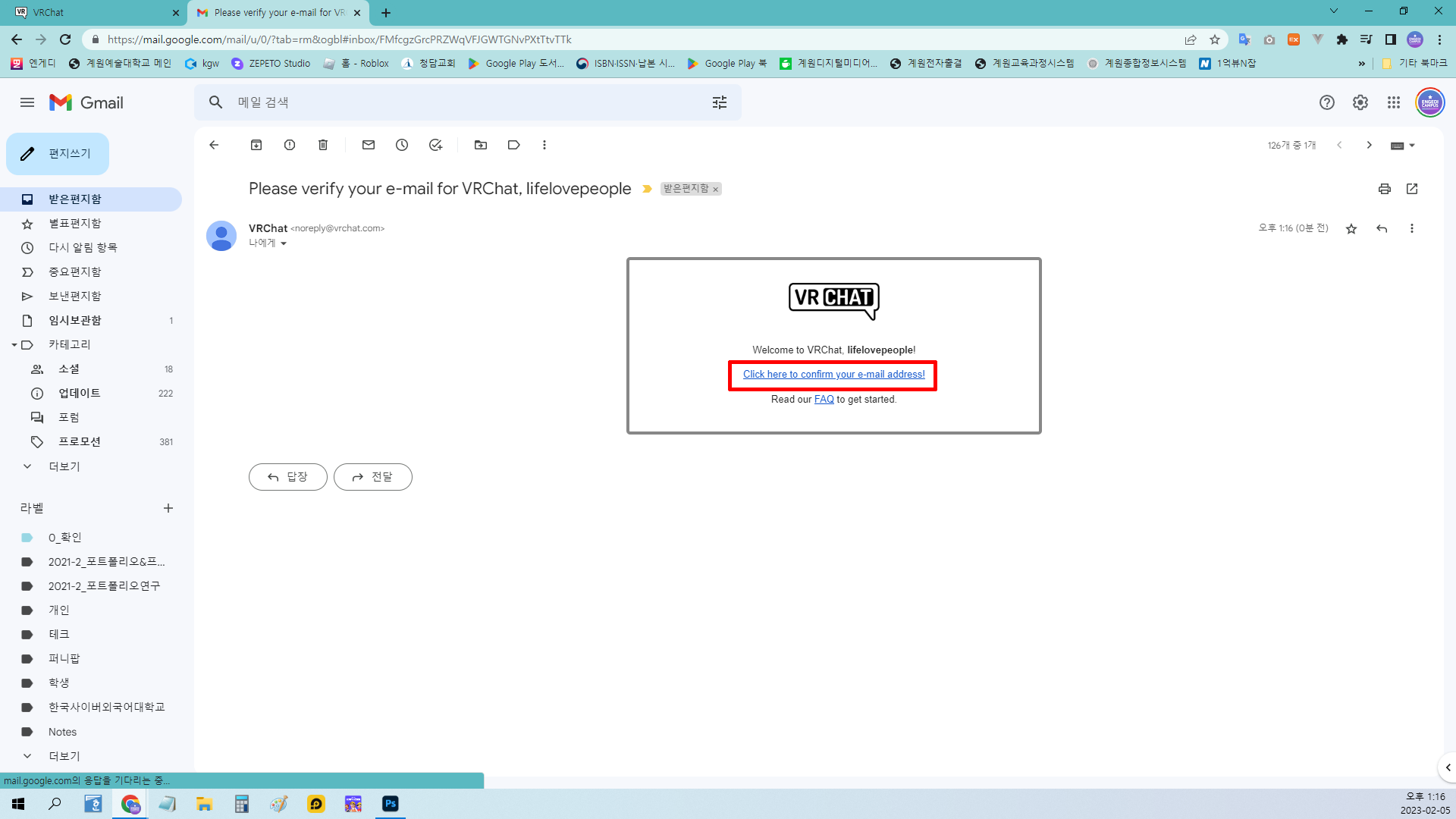Archive this email with the archive icon
This screenshot has width=1456, height=819.
(x=256, y=145)
